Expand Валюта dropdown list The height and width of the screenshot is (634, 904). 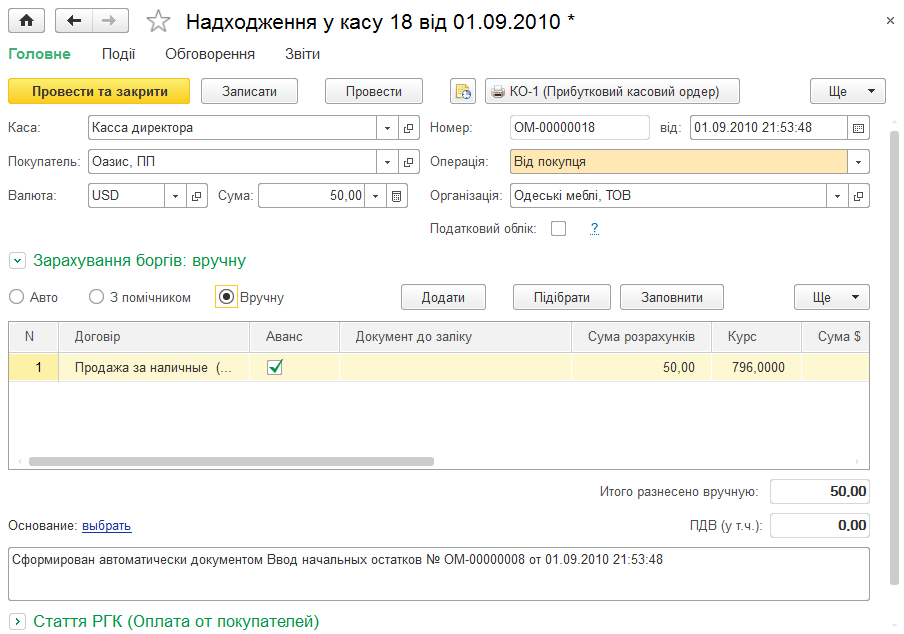coord(175,196)
